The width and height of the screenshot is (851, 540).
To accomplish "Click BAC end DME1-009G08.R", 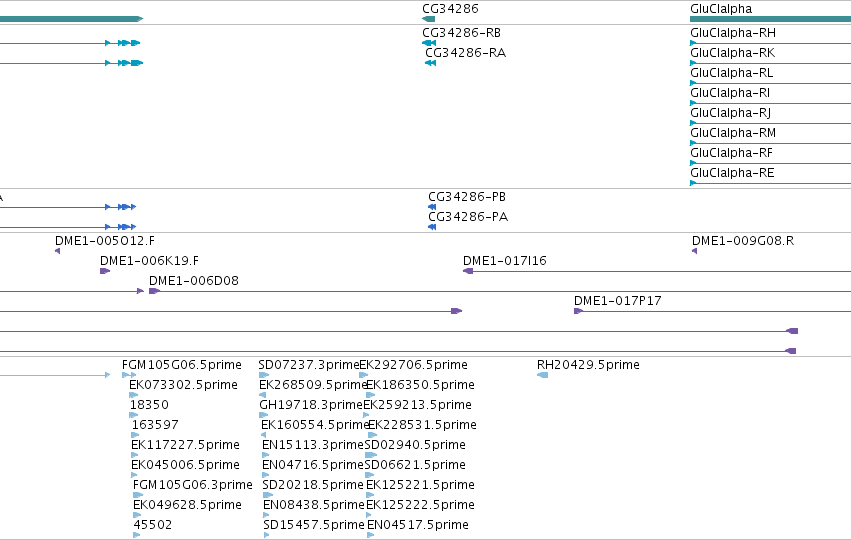I will [742, 240].
